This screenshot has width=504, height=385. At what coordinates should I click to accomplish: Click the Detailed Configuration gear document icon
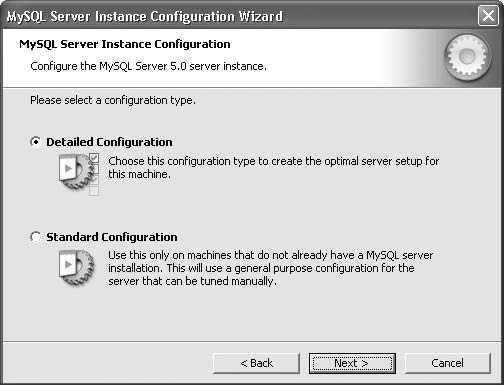[x=76, y=172]
